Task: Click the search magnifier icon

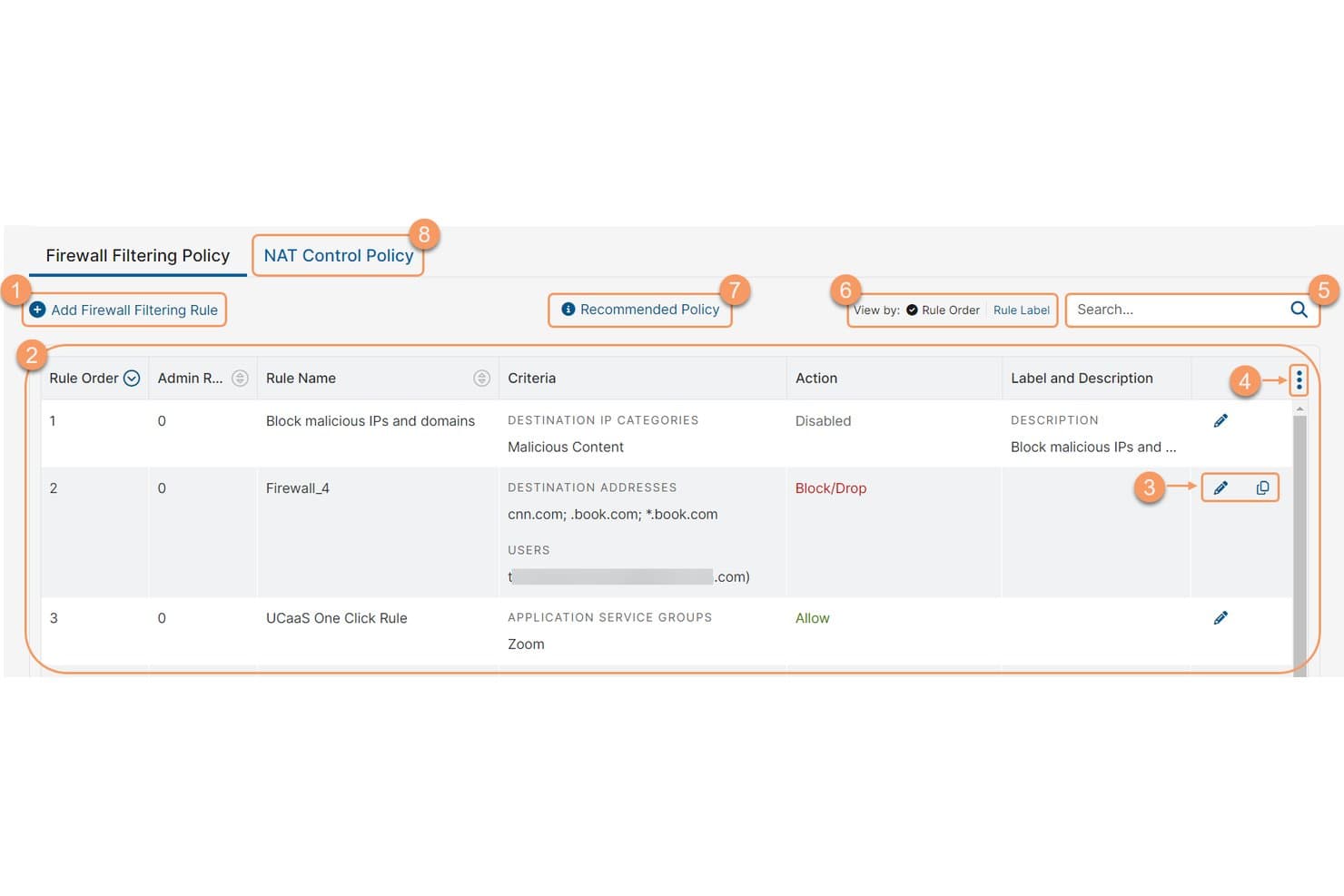Action: [1299, 310]
